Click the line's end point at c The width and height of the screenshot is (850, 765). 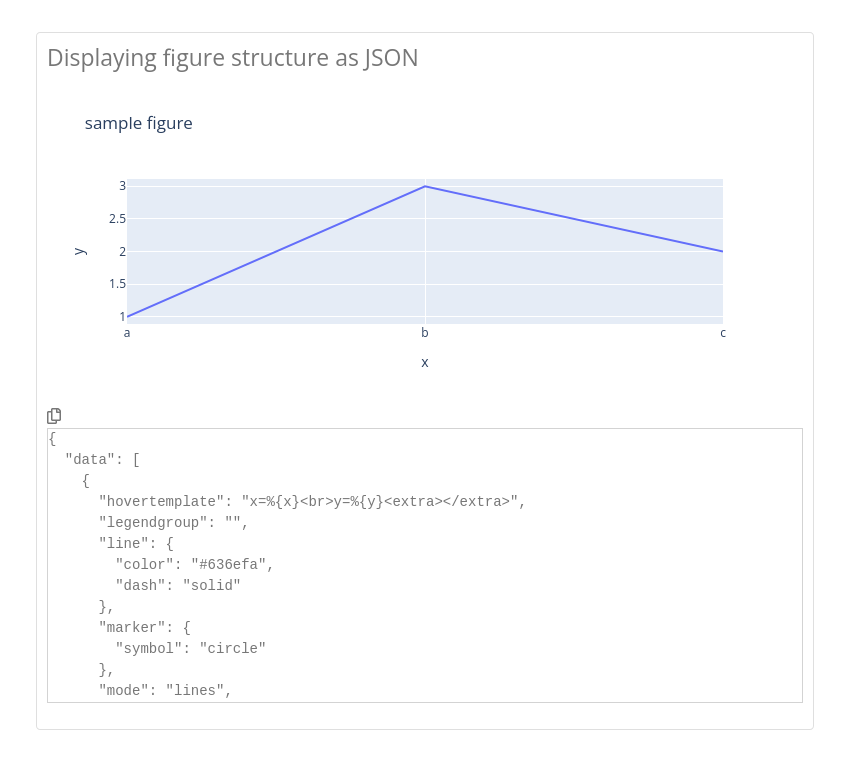tap(722, 251)
